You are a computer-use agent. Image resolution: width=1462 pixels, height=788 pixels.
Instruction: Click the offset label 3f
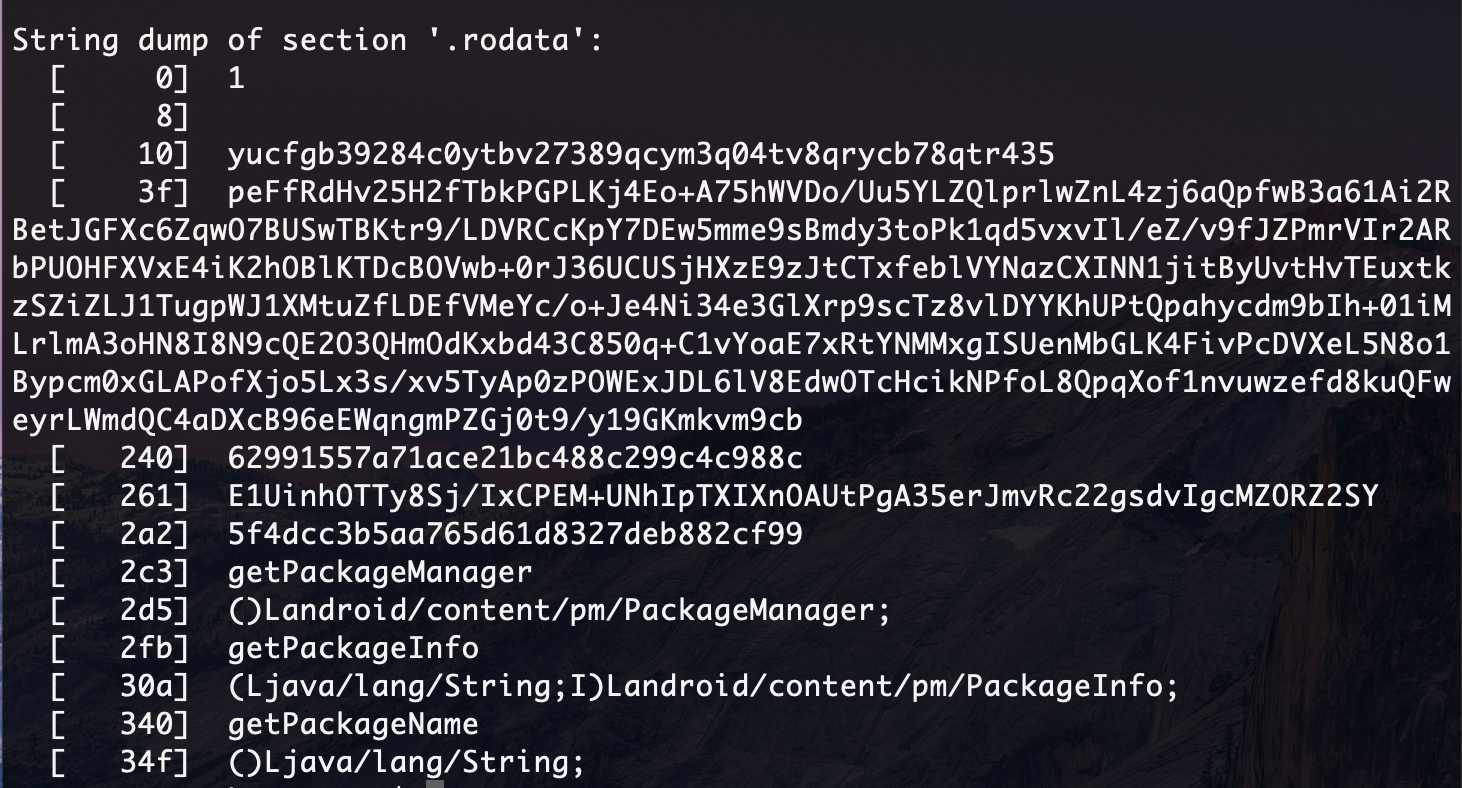(163, 193)
